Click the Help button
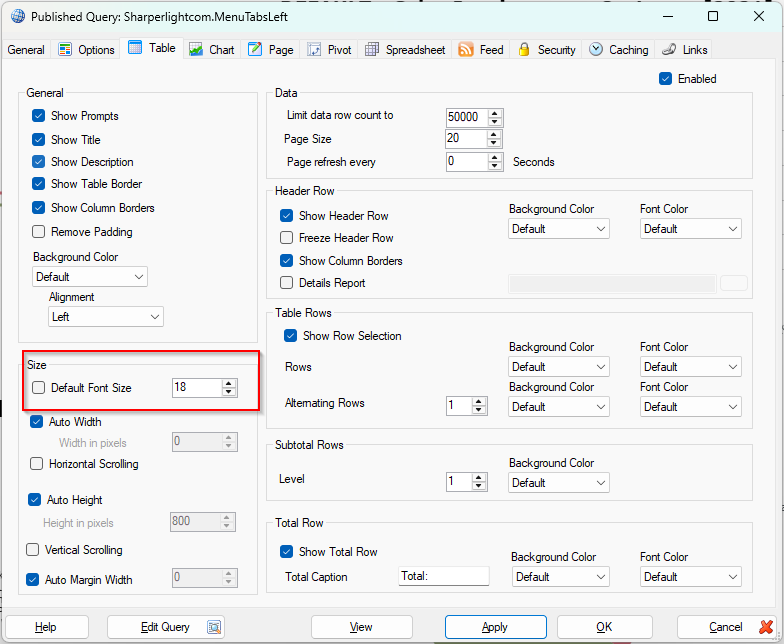 coord(46,627)
